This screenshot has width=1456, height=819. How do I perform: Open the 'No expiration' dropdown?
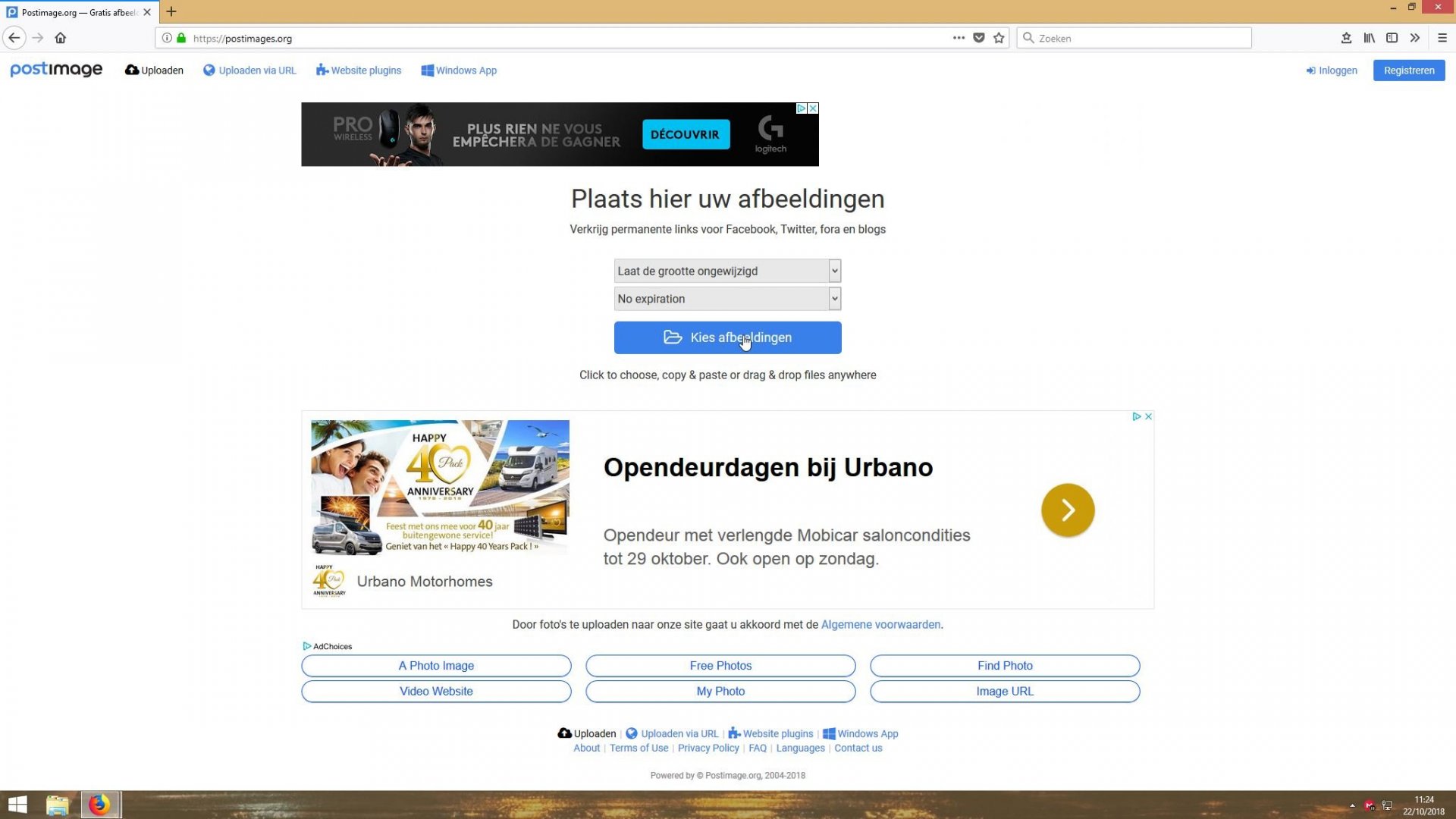point(726,298)
